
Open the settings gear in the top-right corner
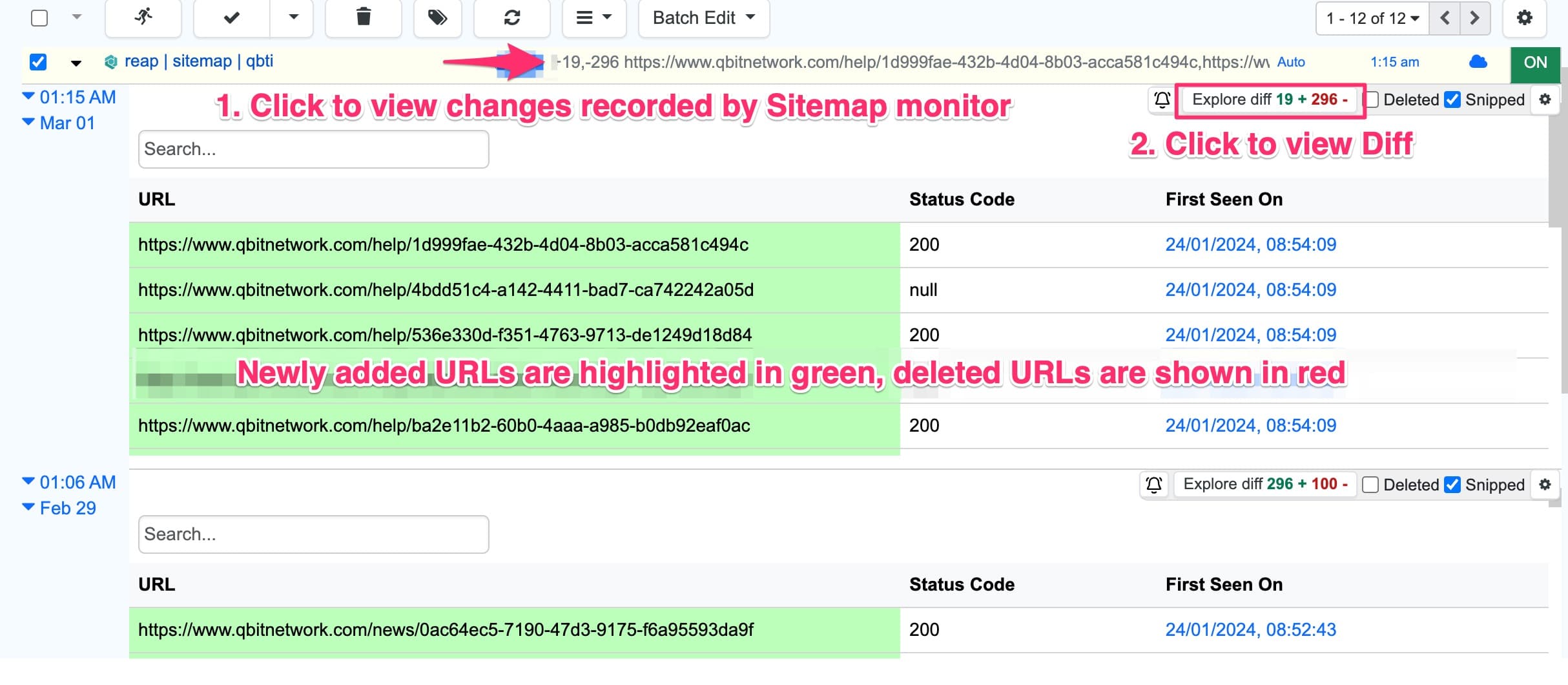click(x=1525, y=18)
